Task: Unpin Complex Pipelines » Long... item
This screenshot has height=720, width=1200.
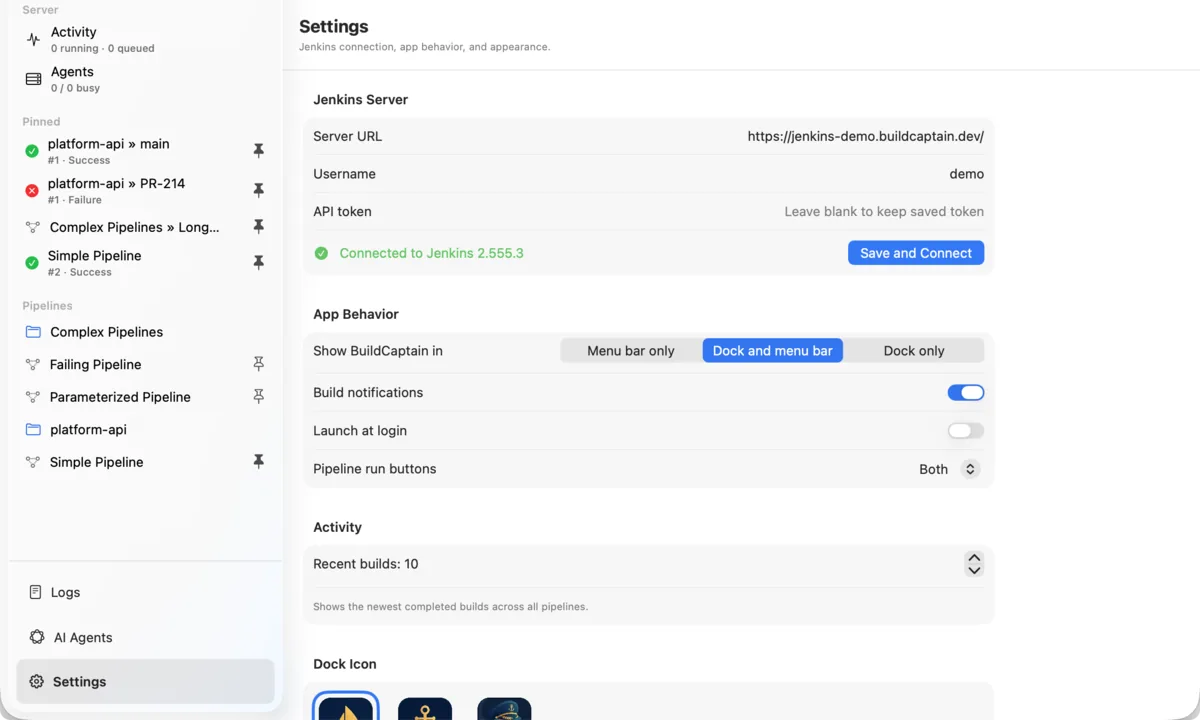Action: (258, 227)
